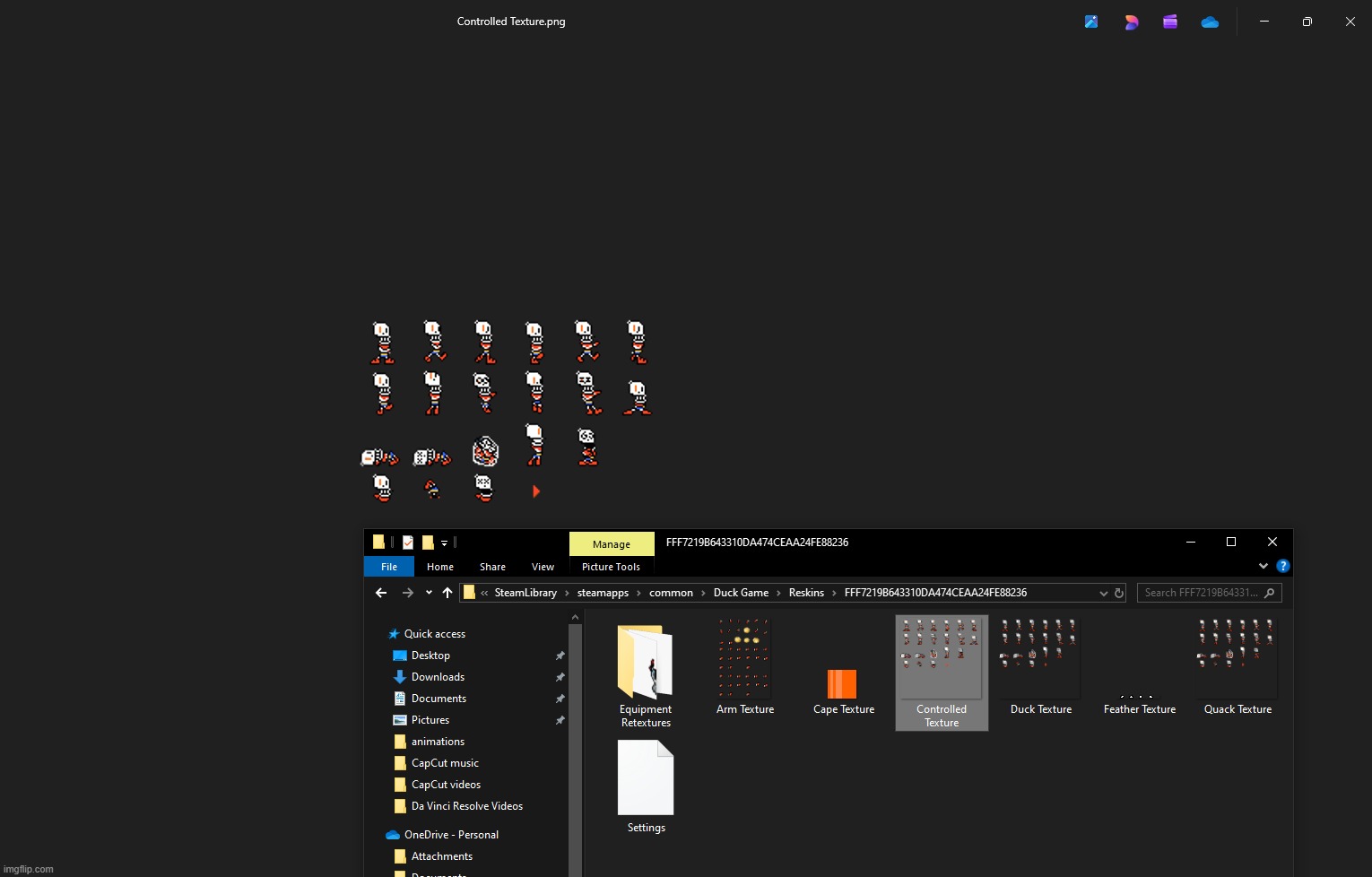Expand the ribbon using the chevron beside help
1372x877 pixels.
[1263, 566]
